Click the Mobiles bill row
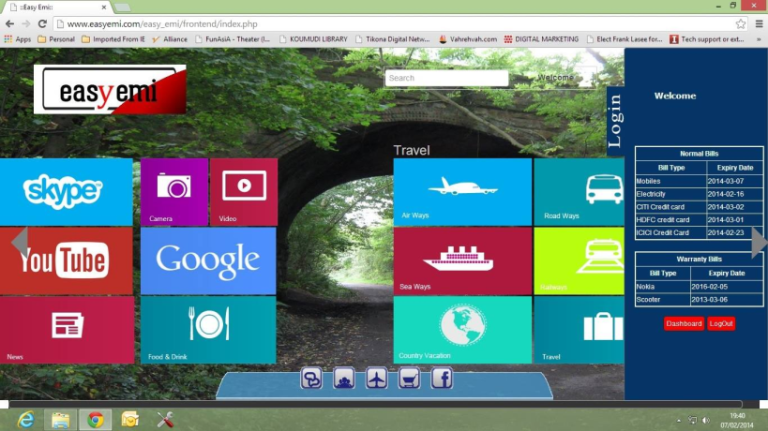This screenshot has width=768, height=431. tap(699, 181)
